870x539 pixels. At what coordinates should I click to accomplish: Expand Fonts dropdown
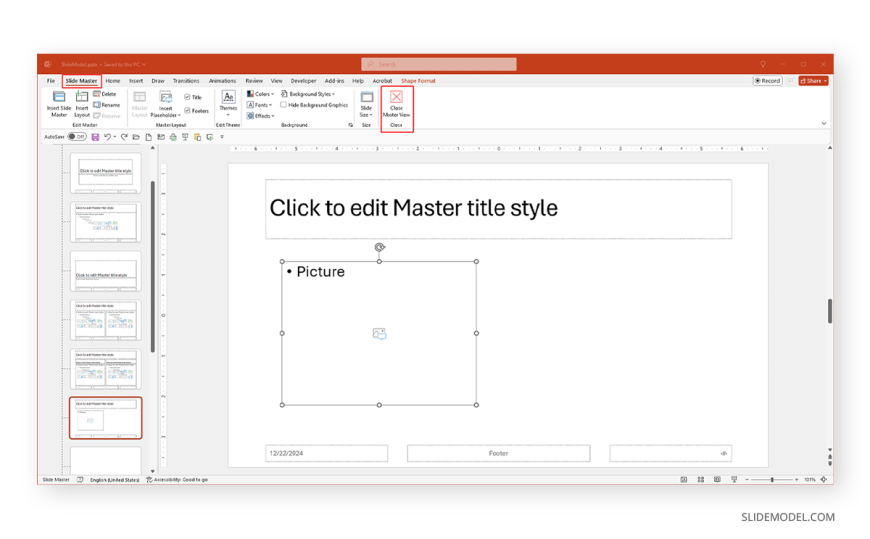[x=260, y=105]
